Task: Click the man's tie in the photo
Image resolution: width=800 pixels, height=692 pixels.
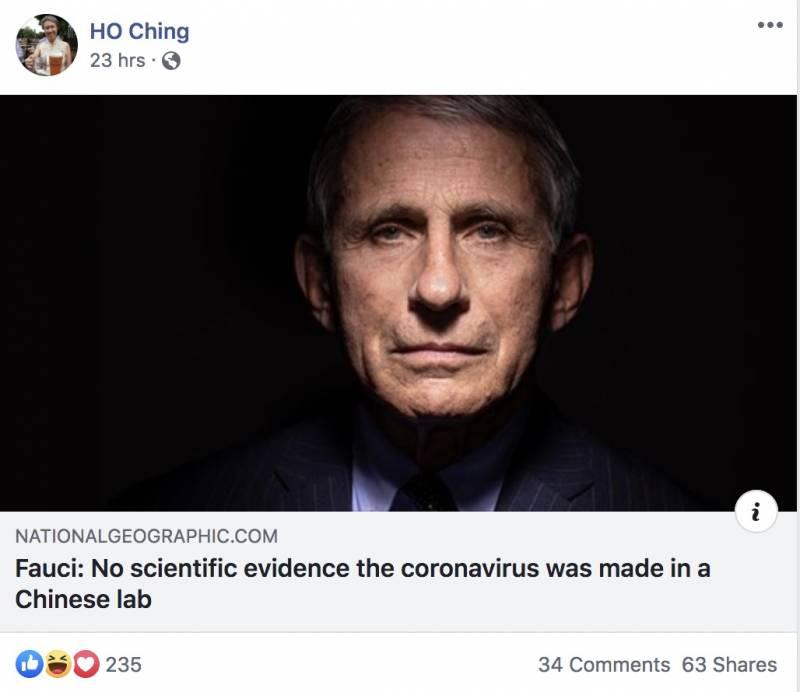Action: (428, 492)
